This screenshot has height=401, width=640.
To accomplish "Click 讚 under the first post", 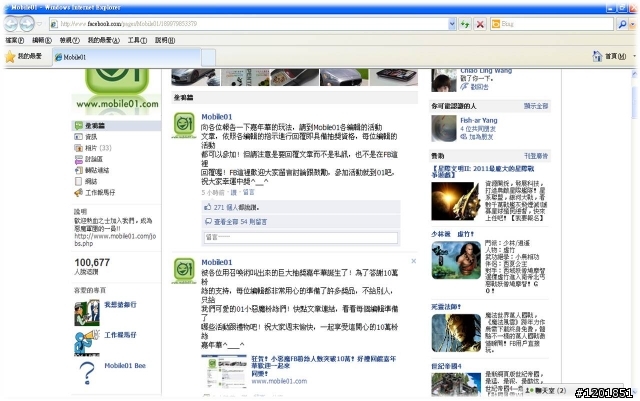I will pos(234,192).
